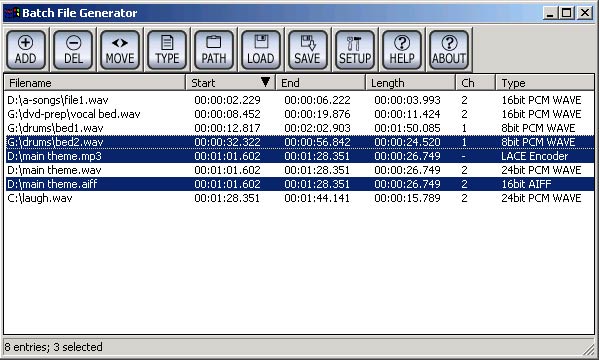Viewport: 599px width, 360px height.
Task: Select the D:\a-songs\file1.wav row
Action: point(300,100)
